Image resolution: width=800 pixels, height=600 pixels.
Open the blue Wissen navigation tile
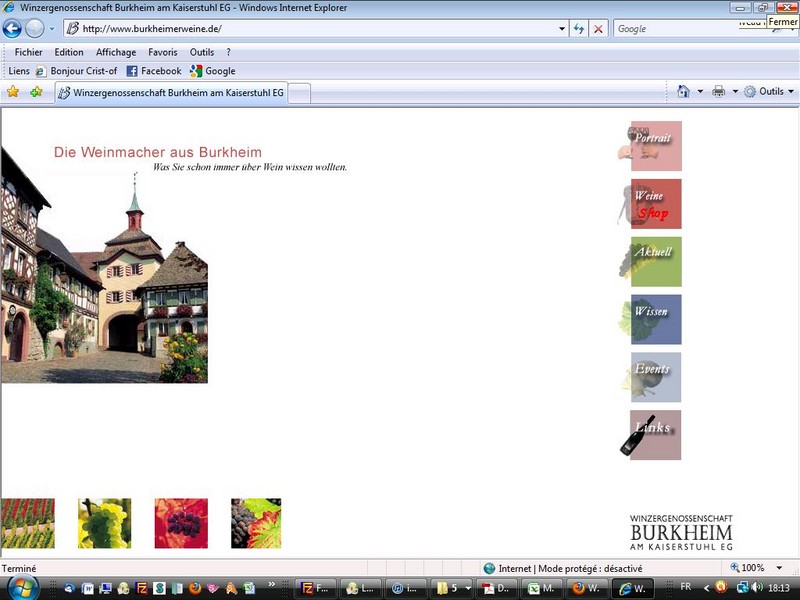[656, 319]
